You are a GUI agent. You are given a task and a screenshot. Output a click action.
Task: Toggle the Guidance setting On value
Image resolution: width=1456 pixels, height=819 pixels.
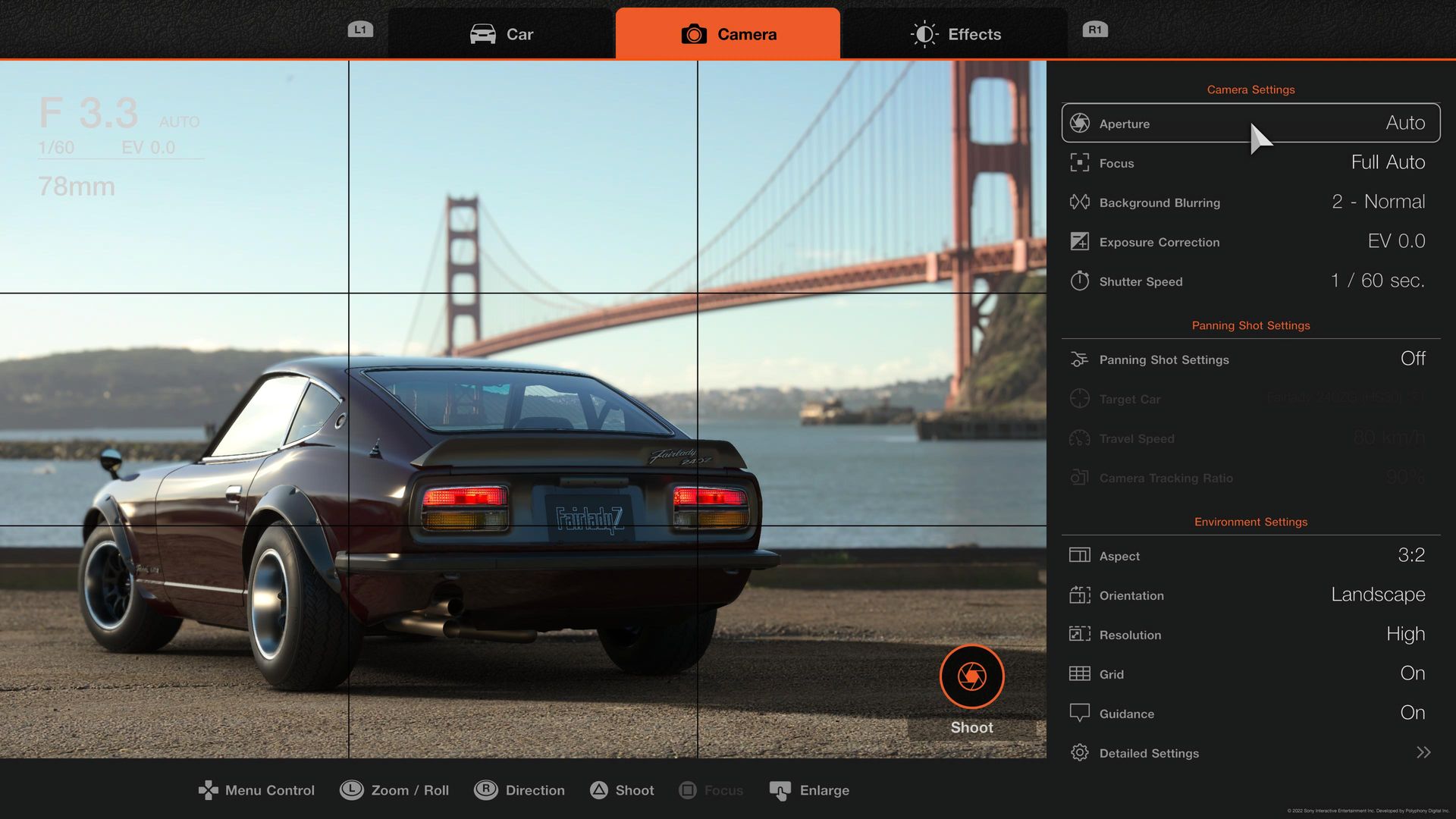1412,713
